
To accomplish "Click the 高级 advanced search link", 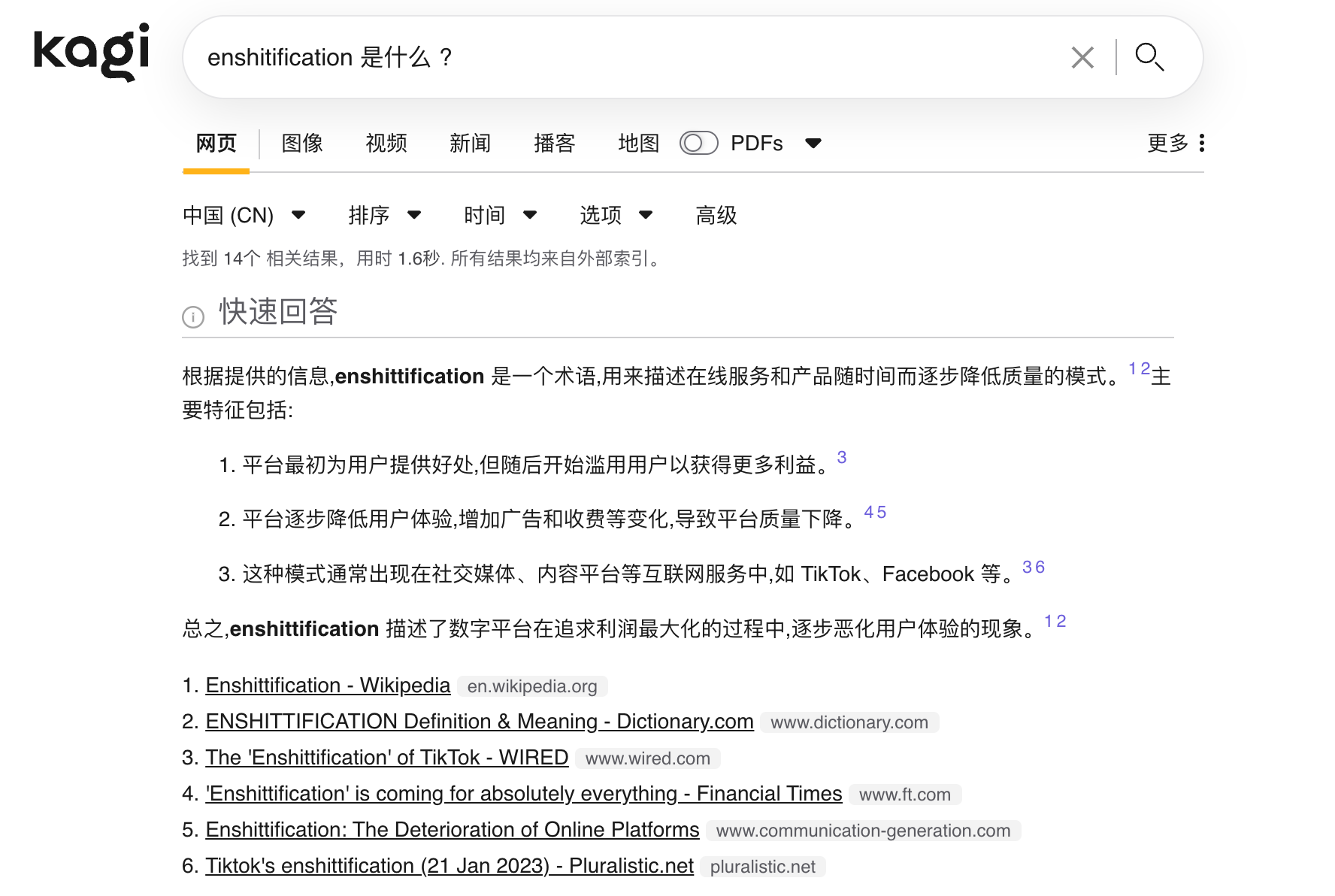I will [x=716, y=216].
